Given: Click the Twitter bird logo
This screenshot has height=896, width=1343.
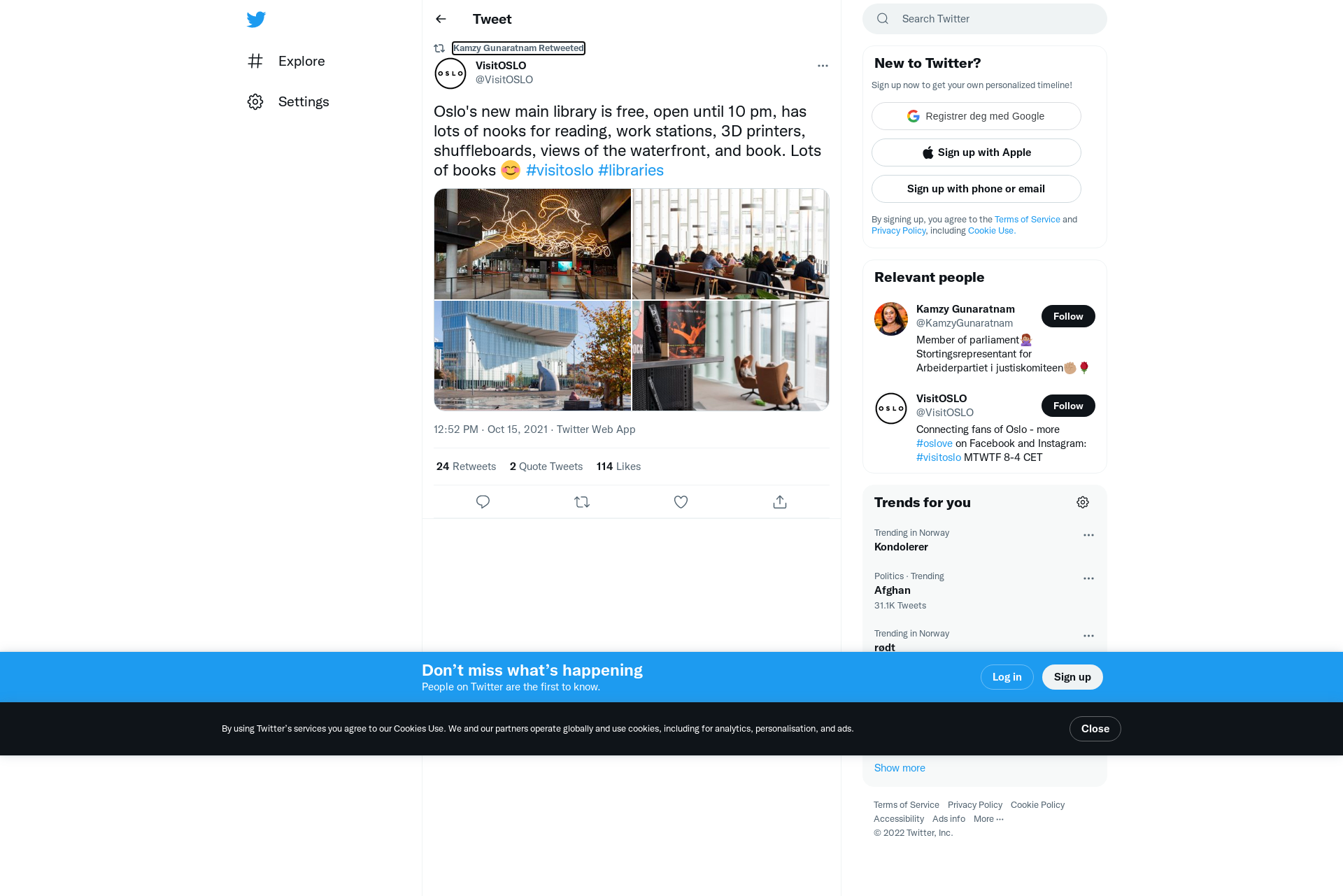Looking at the screenshot, I should 256,20.
